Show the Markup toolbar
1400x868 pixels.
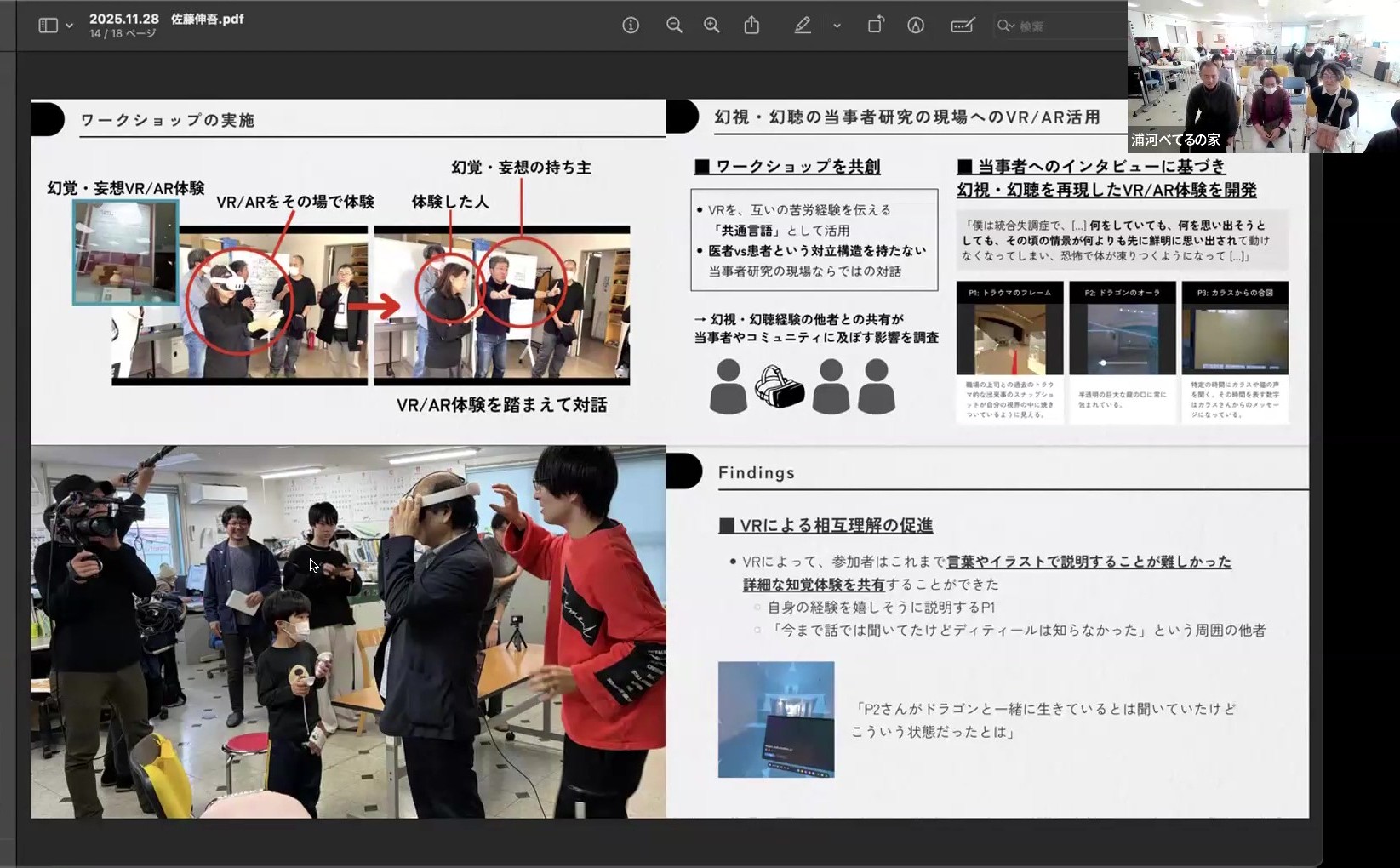(x=916, y=26)
